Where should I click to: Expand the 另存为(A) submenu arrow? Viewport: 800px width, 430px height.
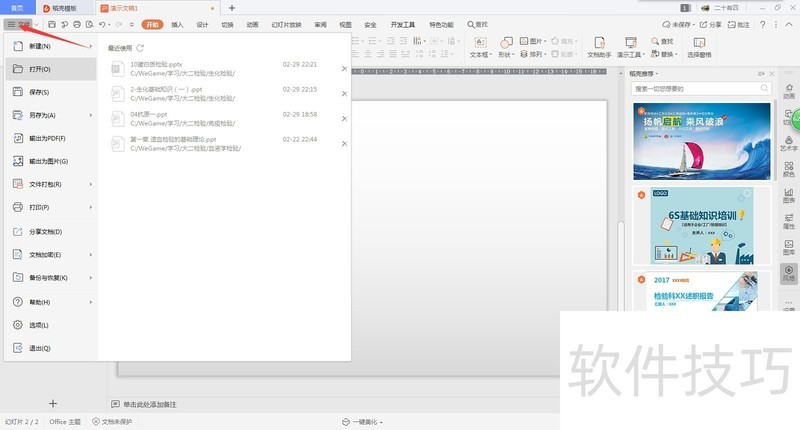click(x=91, y=115)
